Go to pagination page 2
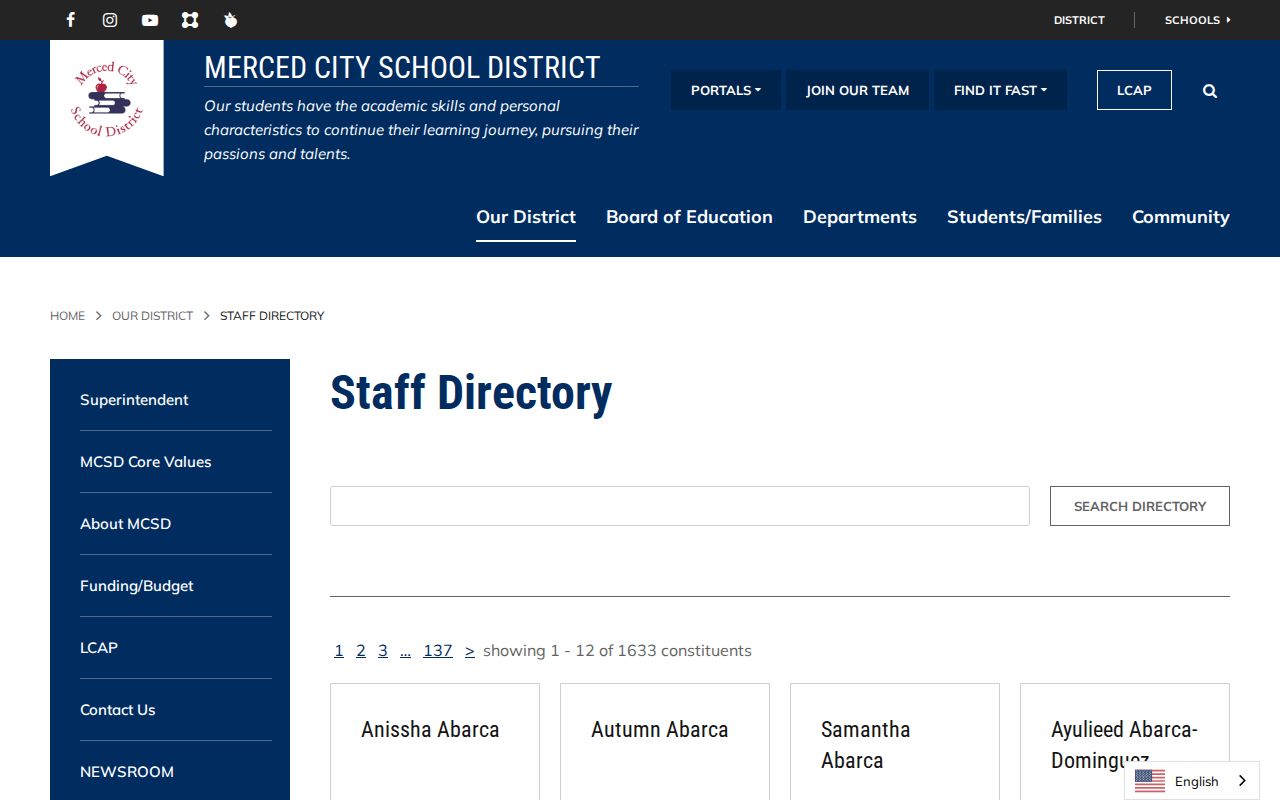Viewport: 1280px width, 800px height. [361, 651]
